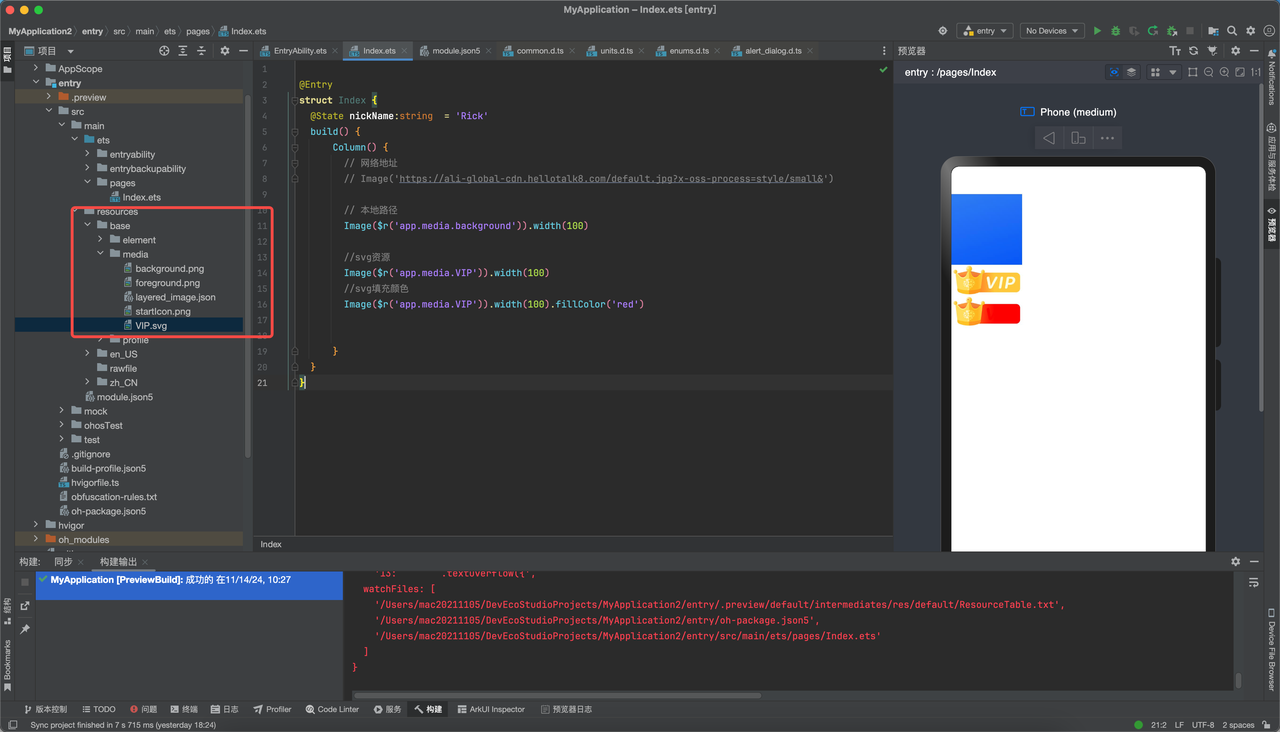Expand the AppScope folder

[37, 69]
